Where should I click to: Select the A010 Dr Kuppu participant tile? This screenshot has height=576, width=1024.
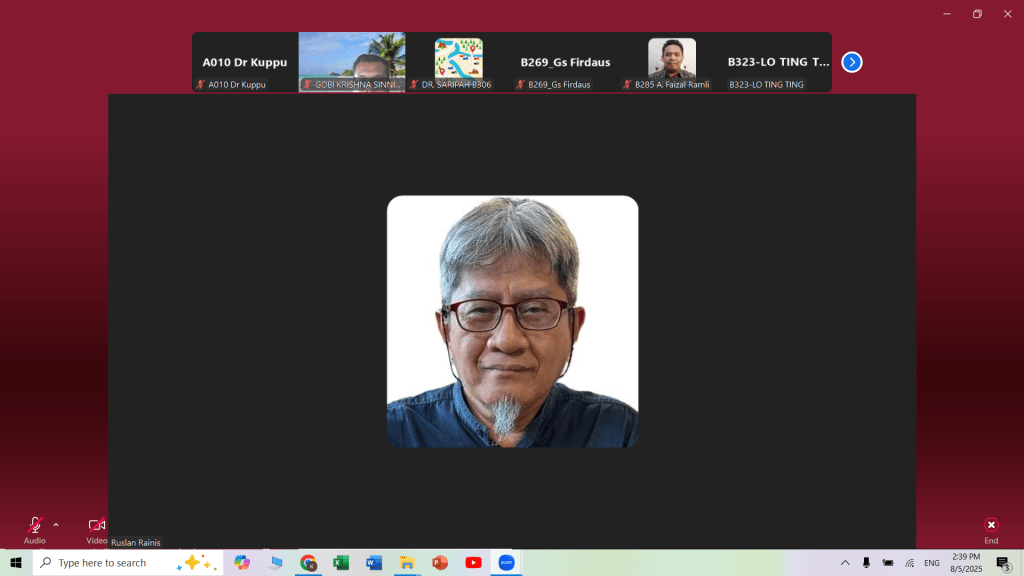click(245, 62)
